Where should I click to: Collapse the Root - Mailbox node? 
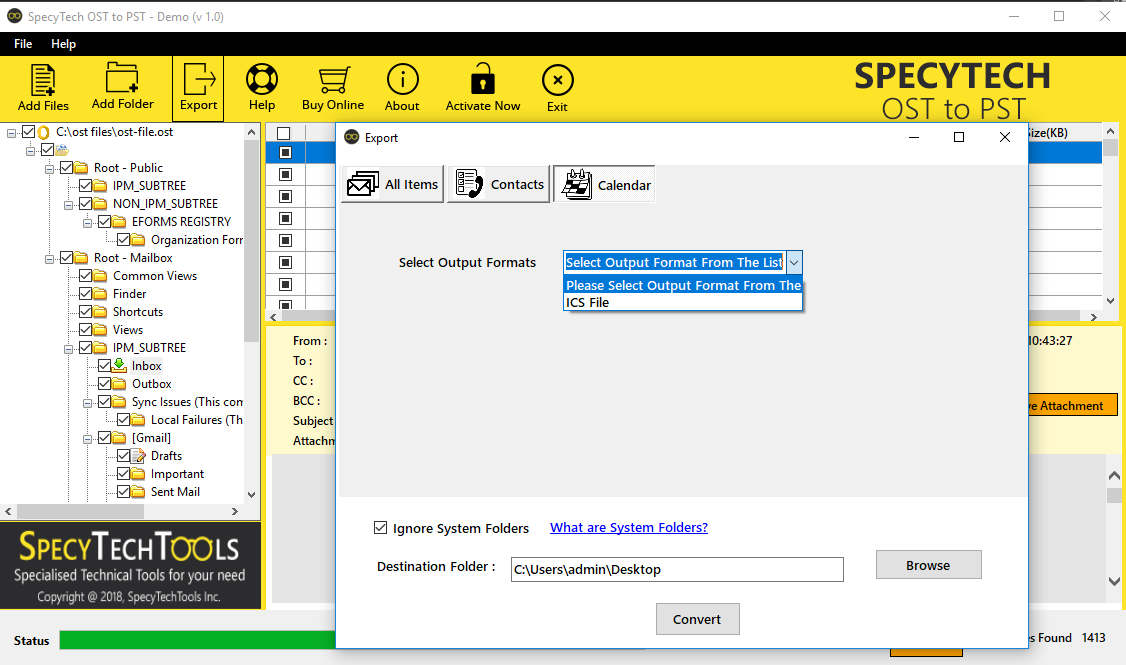point(50,259)
